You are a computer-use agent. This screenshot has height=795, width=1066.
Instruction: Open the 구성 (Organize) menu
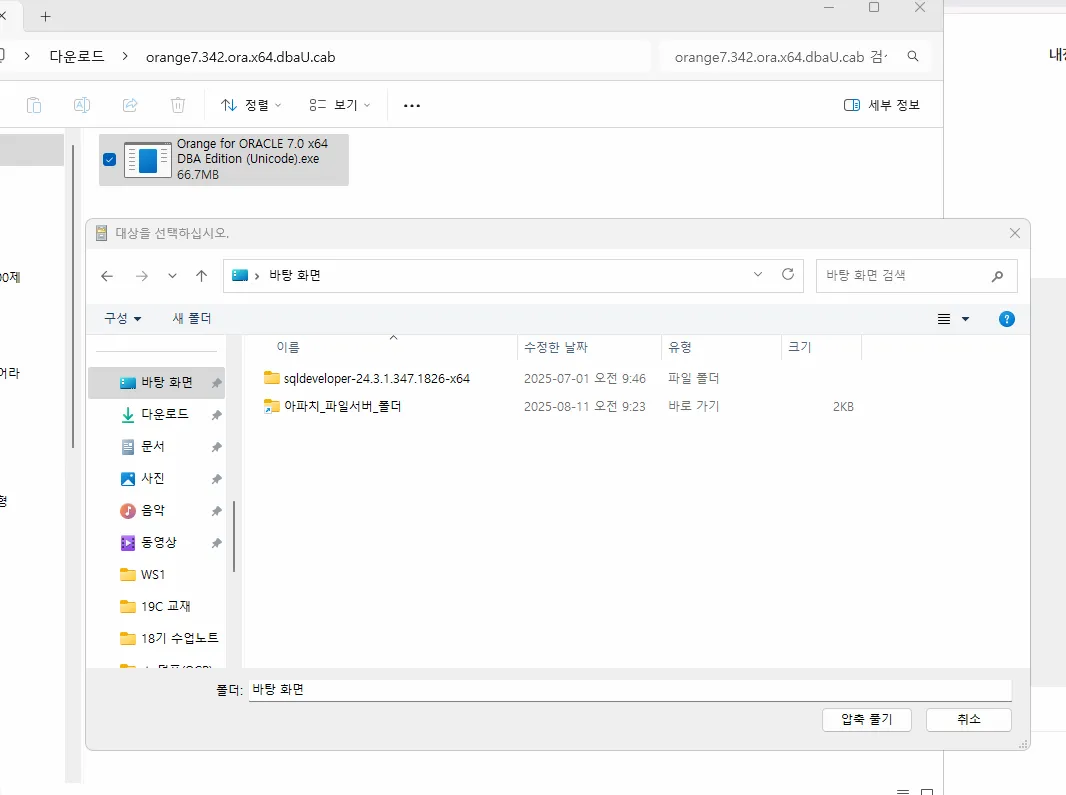pos(122,318)
